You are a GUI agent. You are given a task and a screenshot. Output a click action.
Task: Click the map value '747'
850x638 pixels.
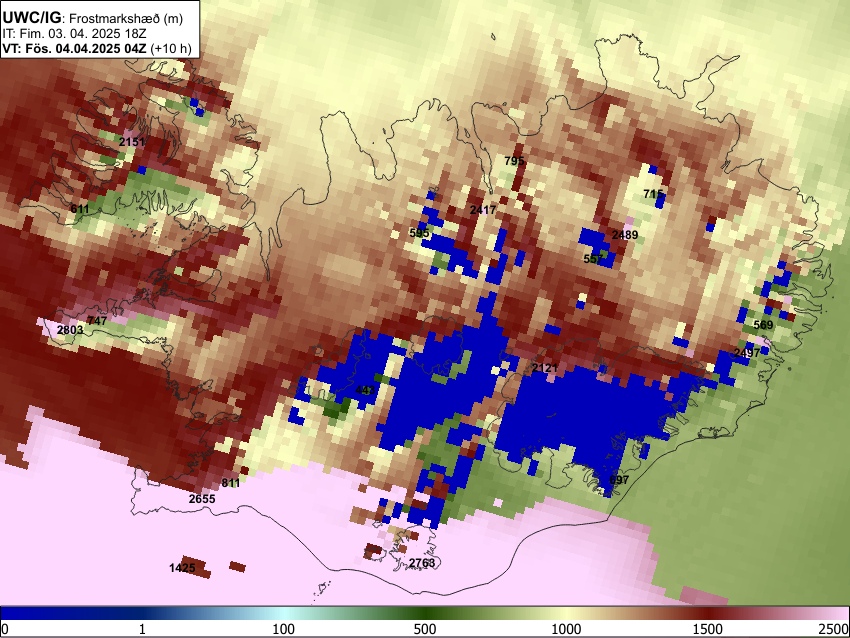point(97,321)
